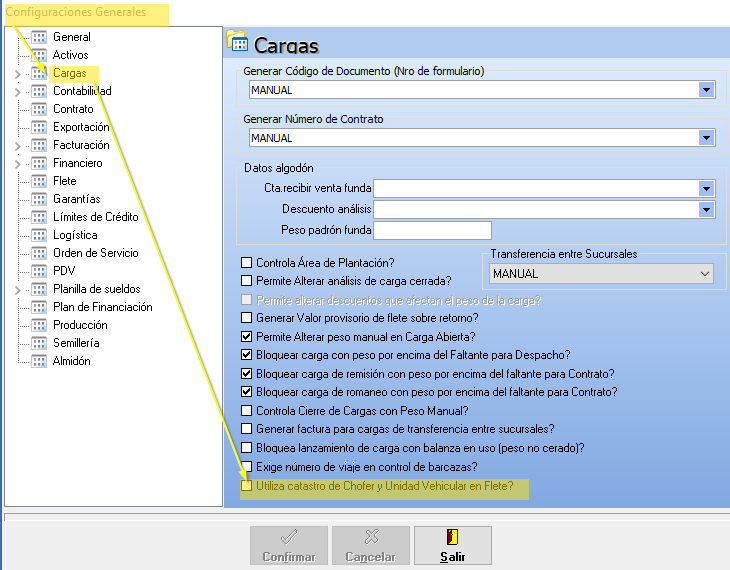Click the Contrato grid icon
Image resolution: width=730 pixels, height=570 pixels.
coord(39,109)
